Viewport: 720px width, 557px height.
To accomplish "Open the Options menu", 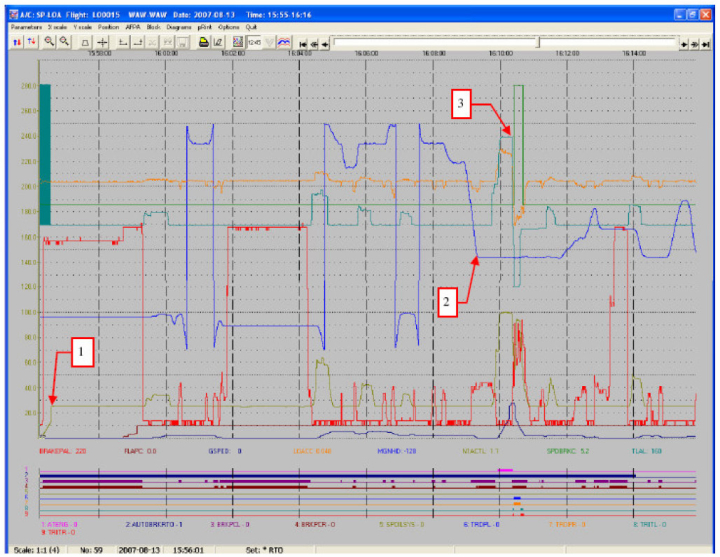I will 229,28.
